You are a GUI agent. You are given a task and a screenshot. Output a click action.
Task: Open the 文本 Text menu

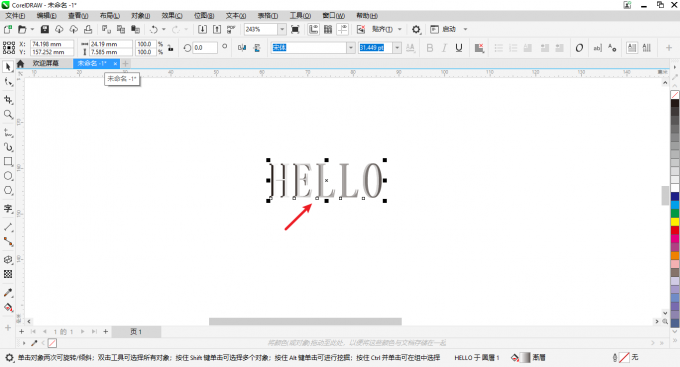(235, 16)
